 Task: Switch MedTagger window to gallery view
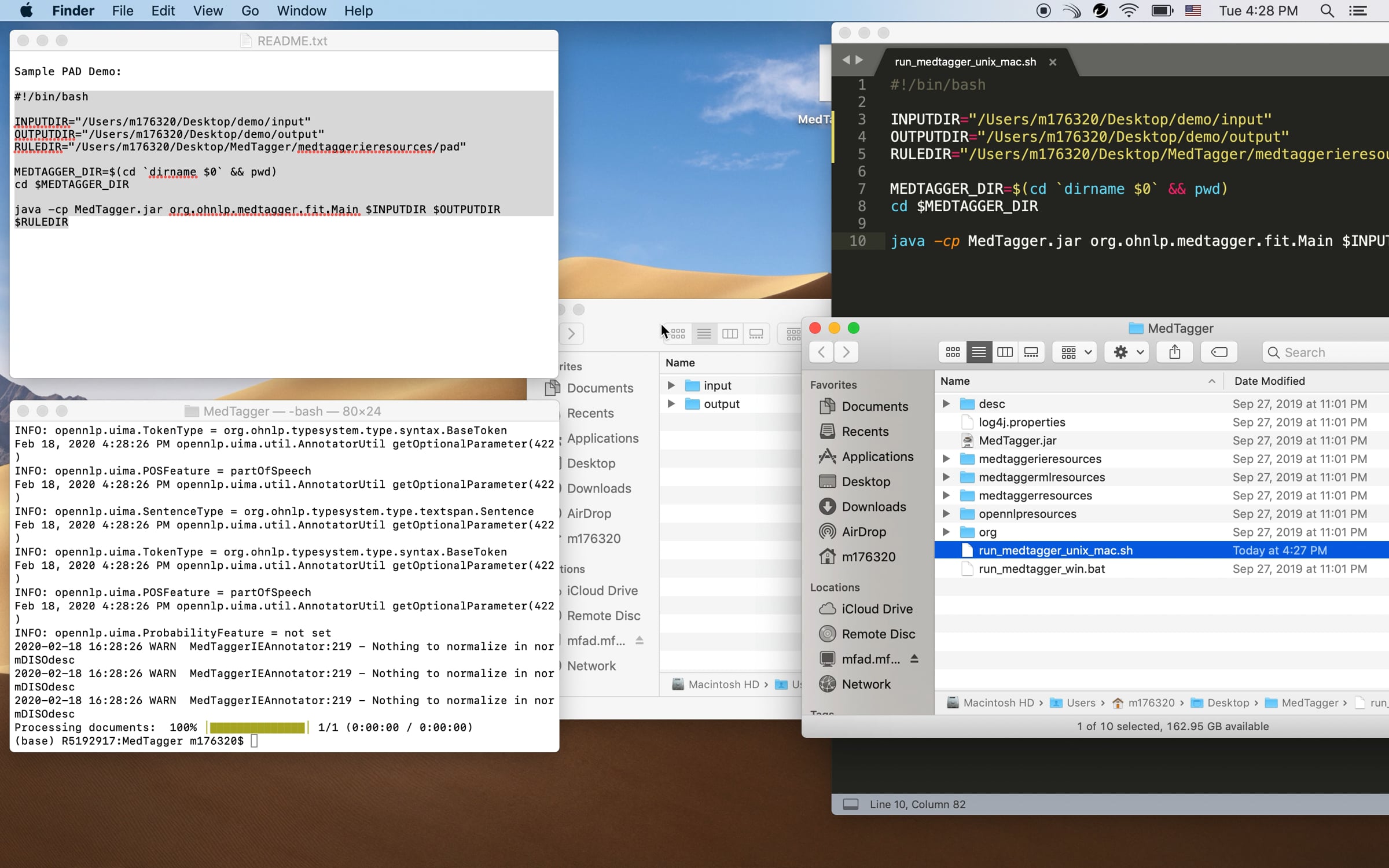click(x=1031, y=352)
